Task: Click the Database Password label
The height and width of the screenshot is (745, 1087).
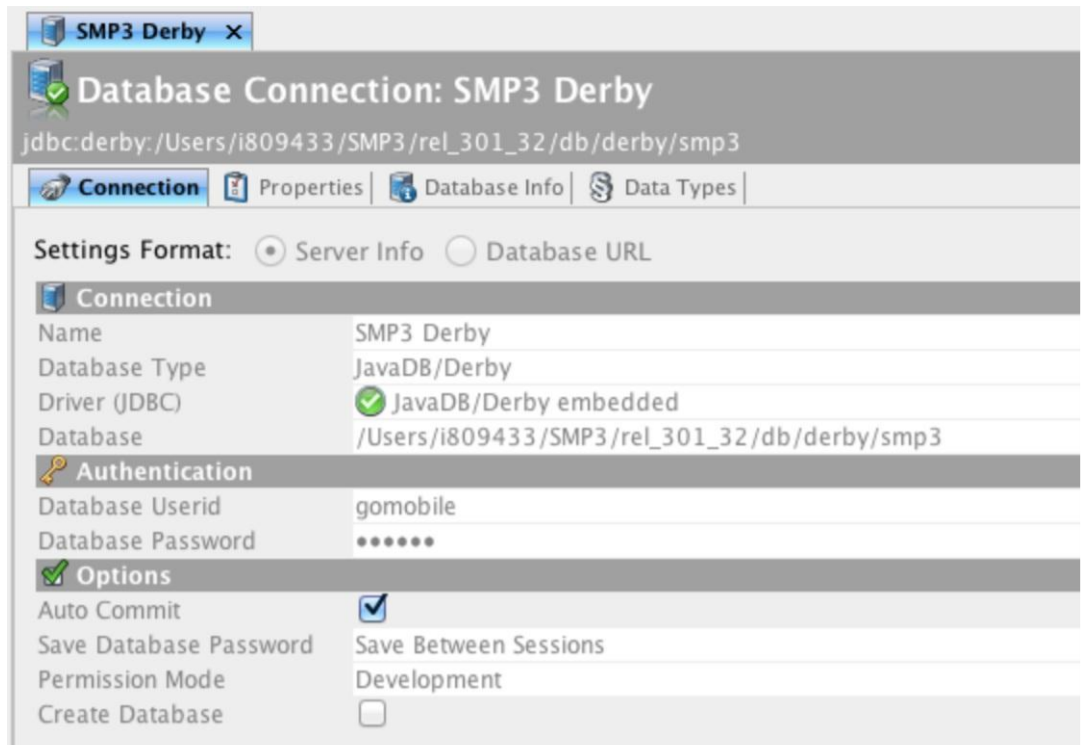Action: [x=147, y=541]
